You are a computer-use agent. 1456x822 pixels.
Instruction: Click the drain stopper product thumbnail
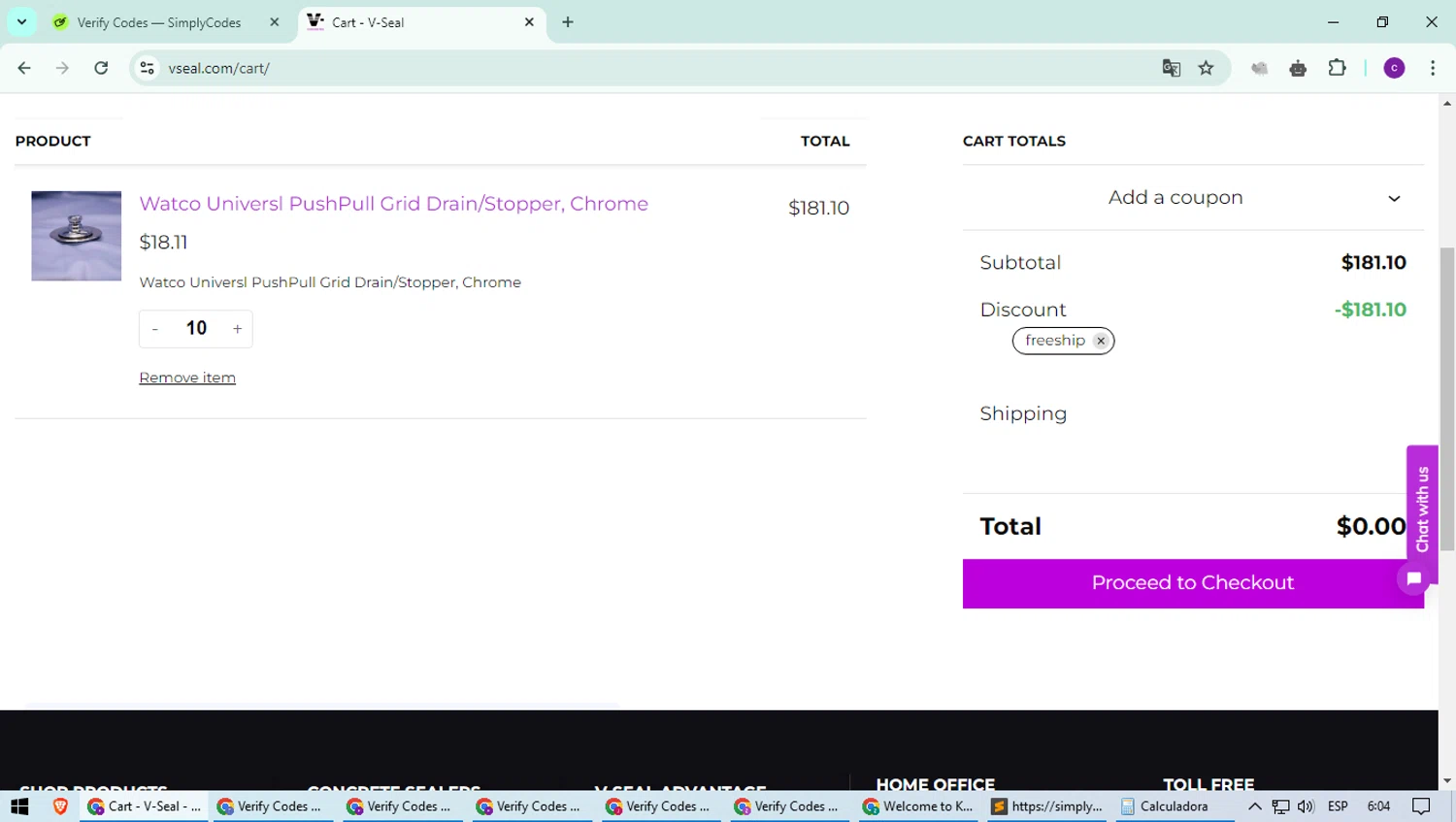click(76, 236)
